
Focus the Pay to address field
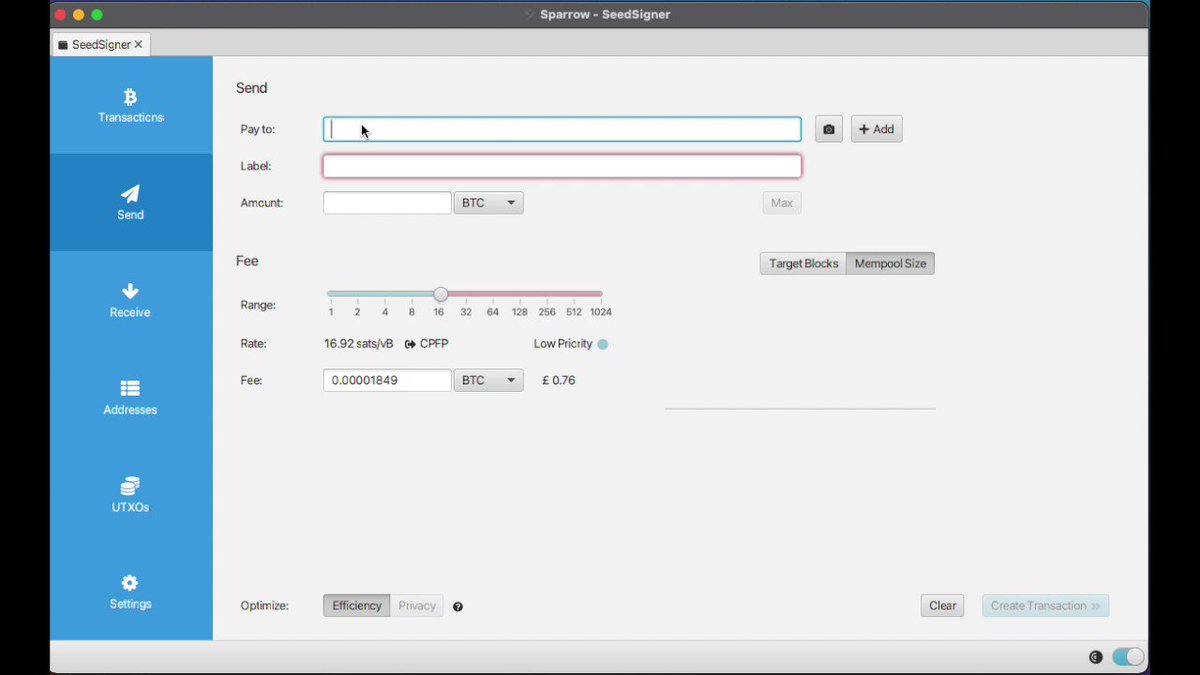pos(562,129)
